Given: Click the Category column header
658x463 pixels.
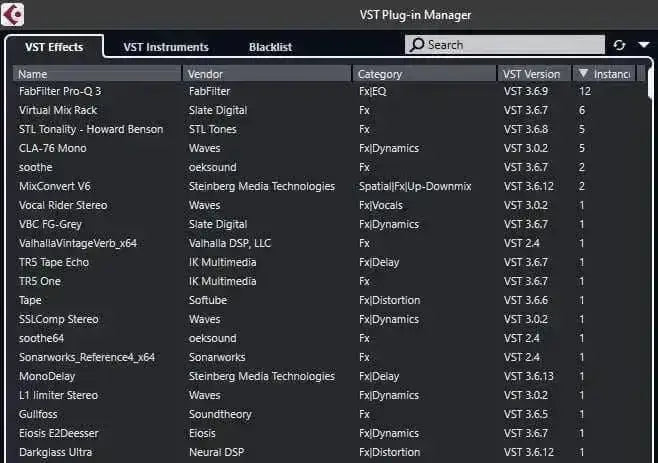Looking at the screenshot, I should (x=424, y=74).
